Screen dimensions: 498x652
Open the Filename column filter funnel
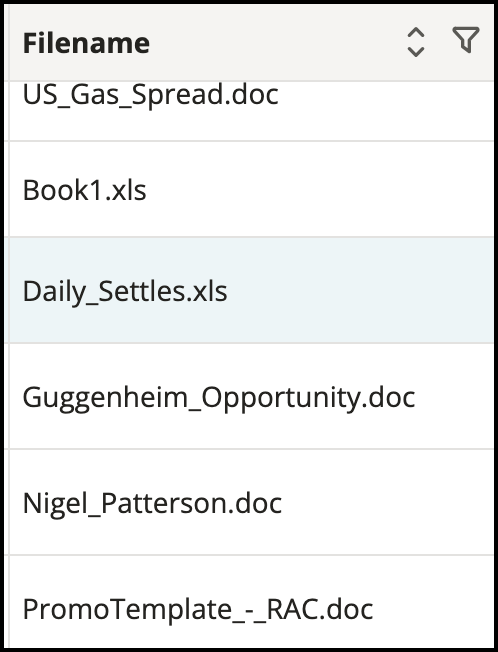click(x=466, y=40)
